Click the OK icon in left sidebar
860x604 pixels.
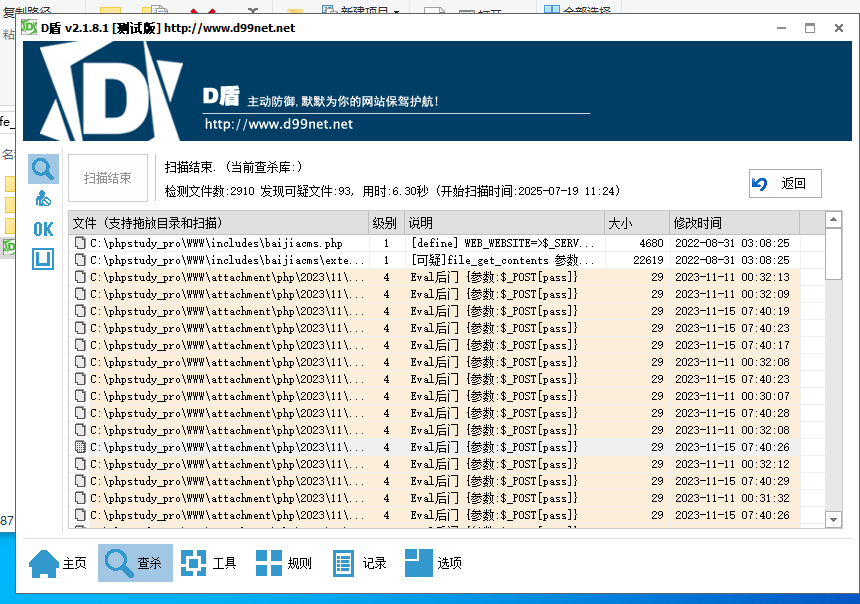43,229
